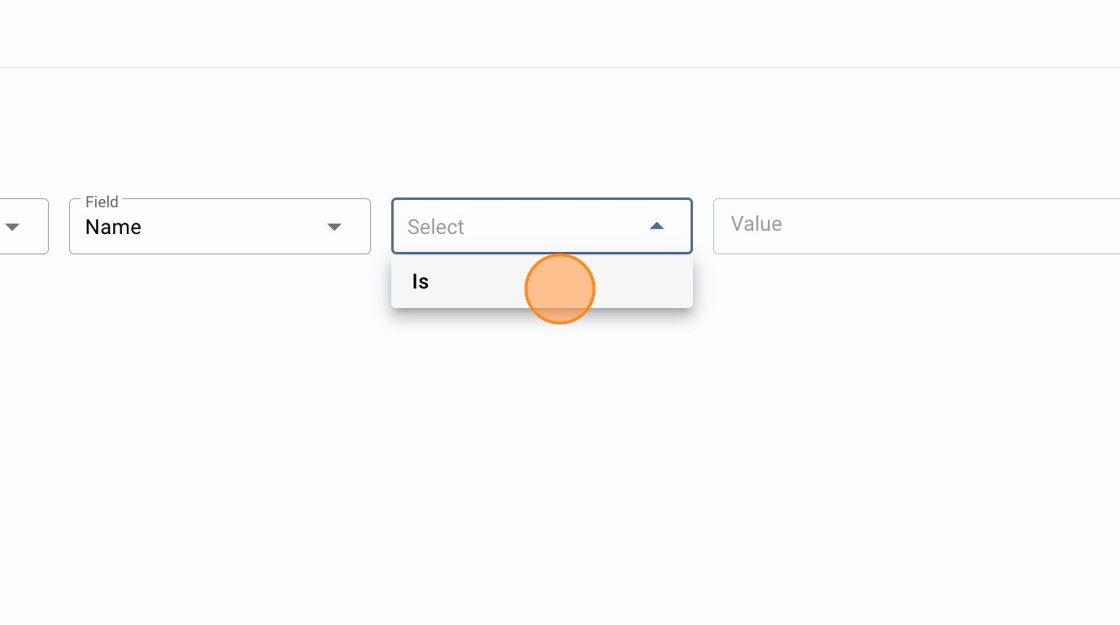Click the "Select" placeholder text
This screenshot has width=1120, height=625.
tap(436, 227)
